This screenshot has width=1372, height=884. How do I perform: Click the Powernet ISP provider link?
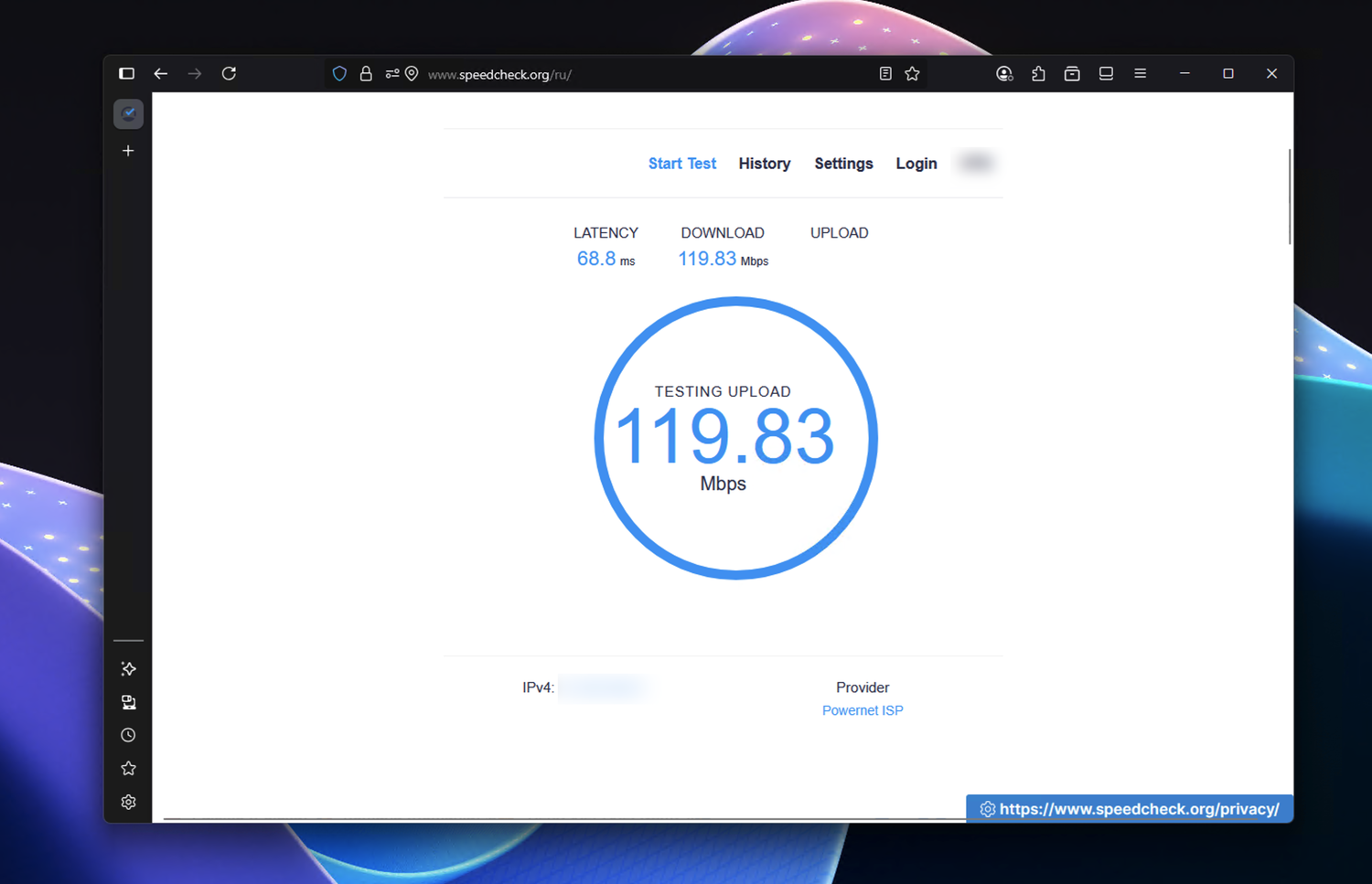click(863, 710)
